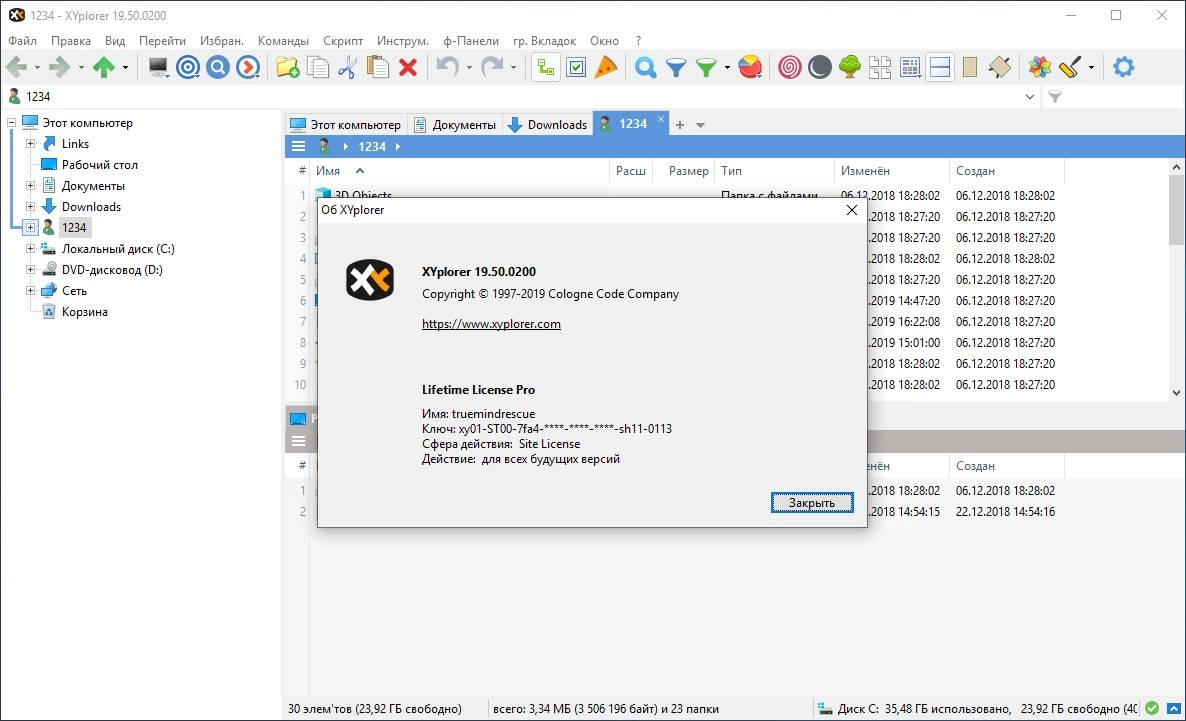Image resolution: width=1186 pixels, height=721 pixels.
Task: Open the Drives monitor icon
Action: (x=158, y=67)
